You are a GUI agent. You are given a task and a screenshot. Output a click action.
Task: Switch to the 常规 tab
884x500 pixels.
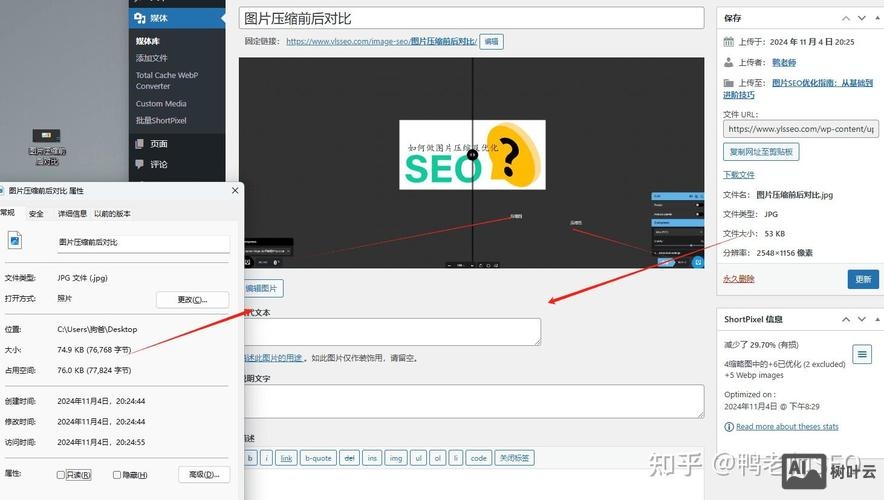[7, 213]
